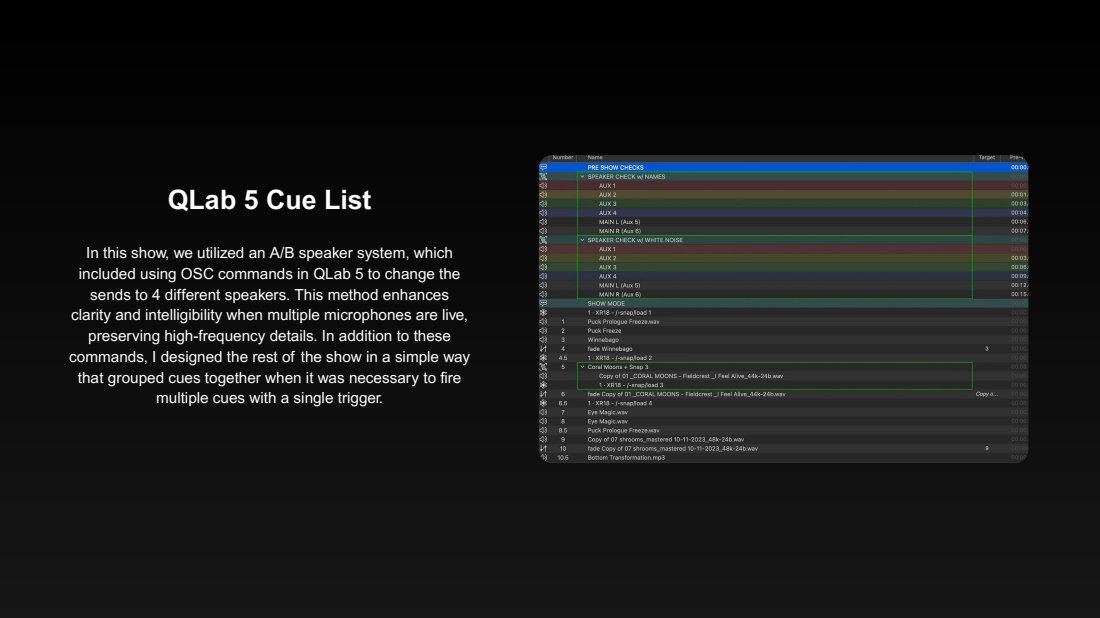
Task: Click the memo icon beside PRE SHOW CHECKS
Action: pyautogui.click(x=544, y=167)
